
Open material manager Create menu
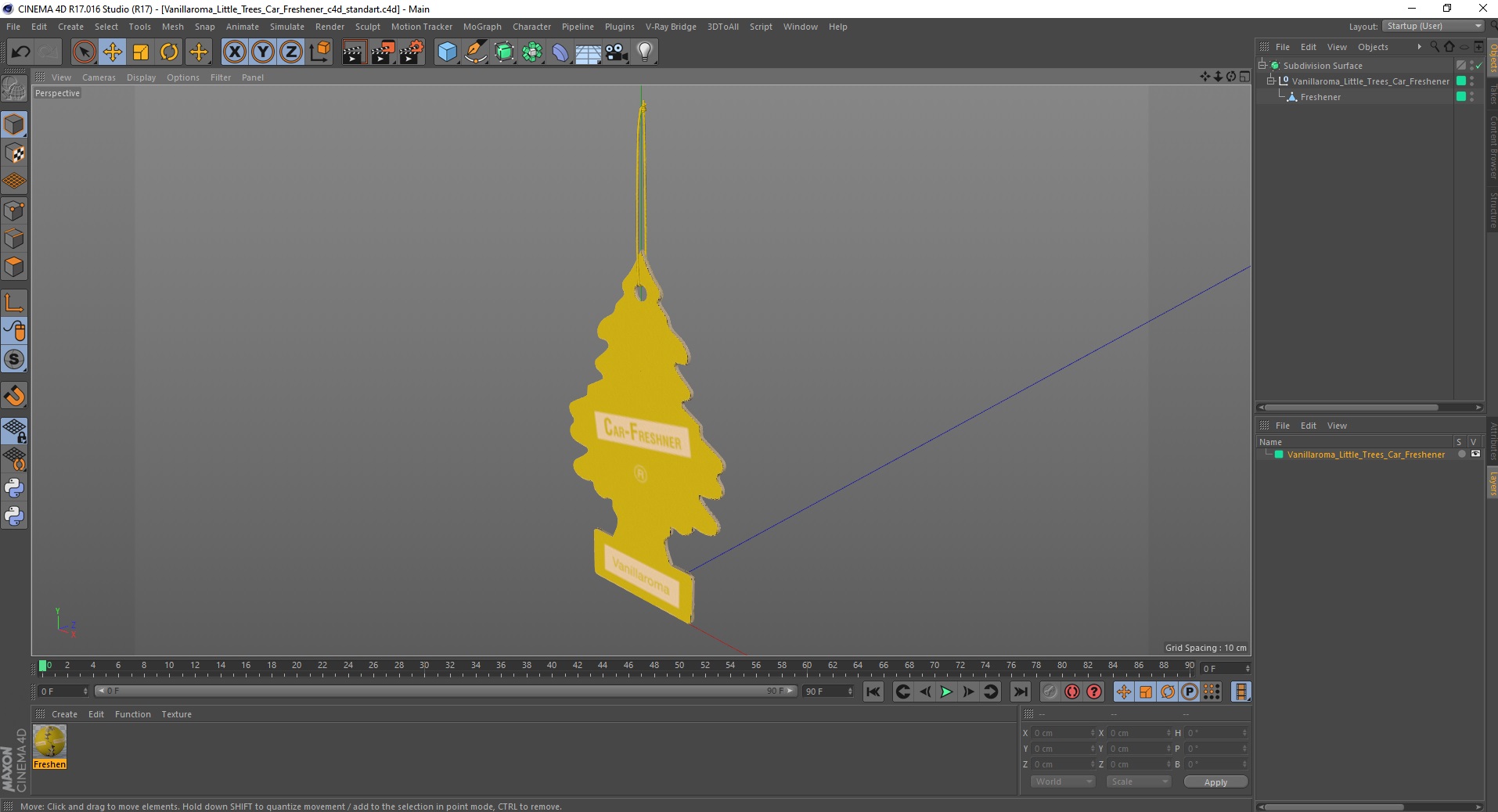tap(64, 714)
